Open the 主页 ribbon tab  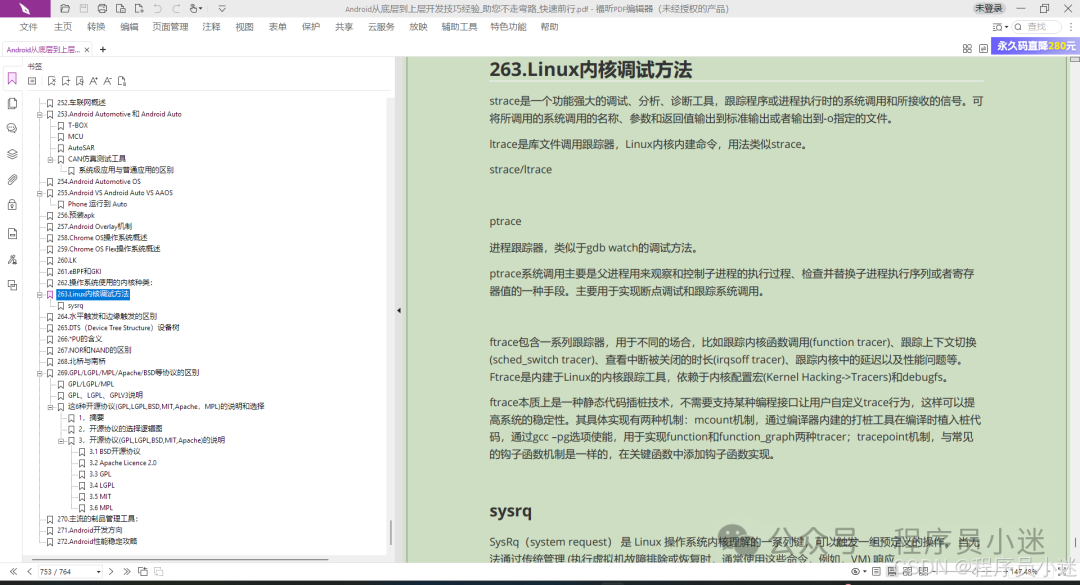pos(63,27)
